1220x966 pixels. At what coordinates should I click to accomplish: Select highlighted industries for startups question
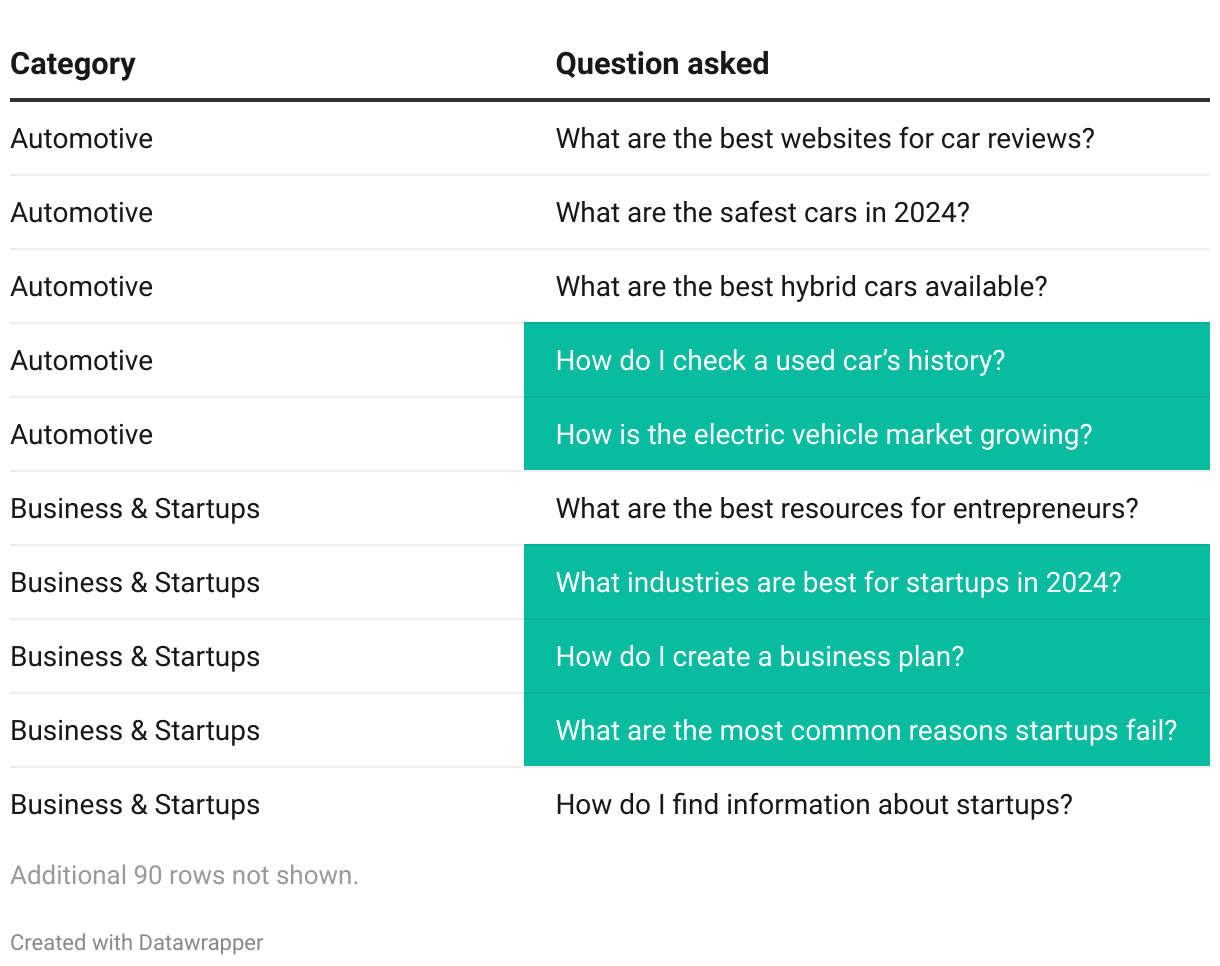pos(838,582)
